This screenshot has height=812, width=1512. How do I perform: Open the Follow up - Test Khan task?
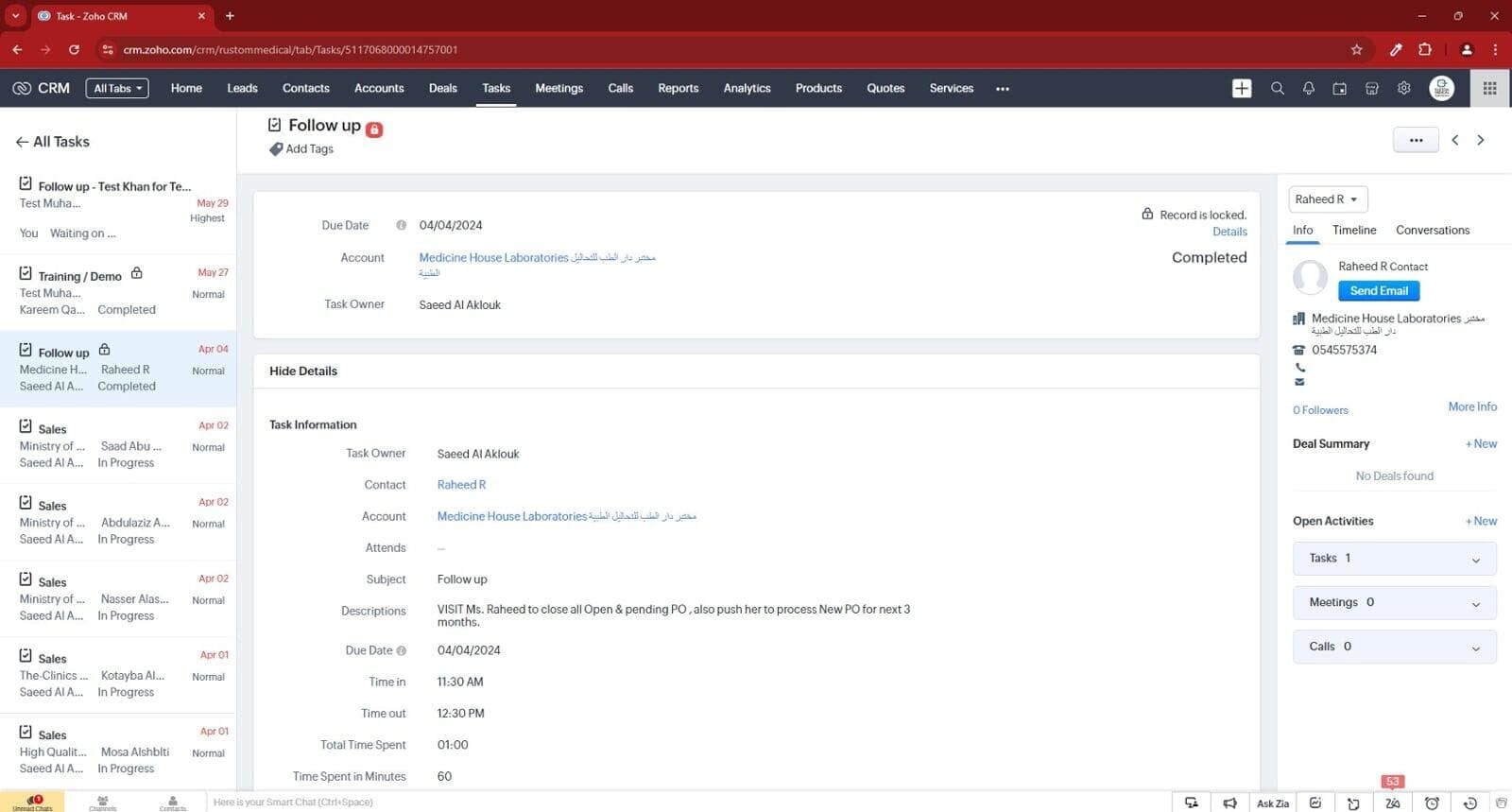118,210
